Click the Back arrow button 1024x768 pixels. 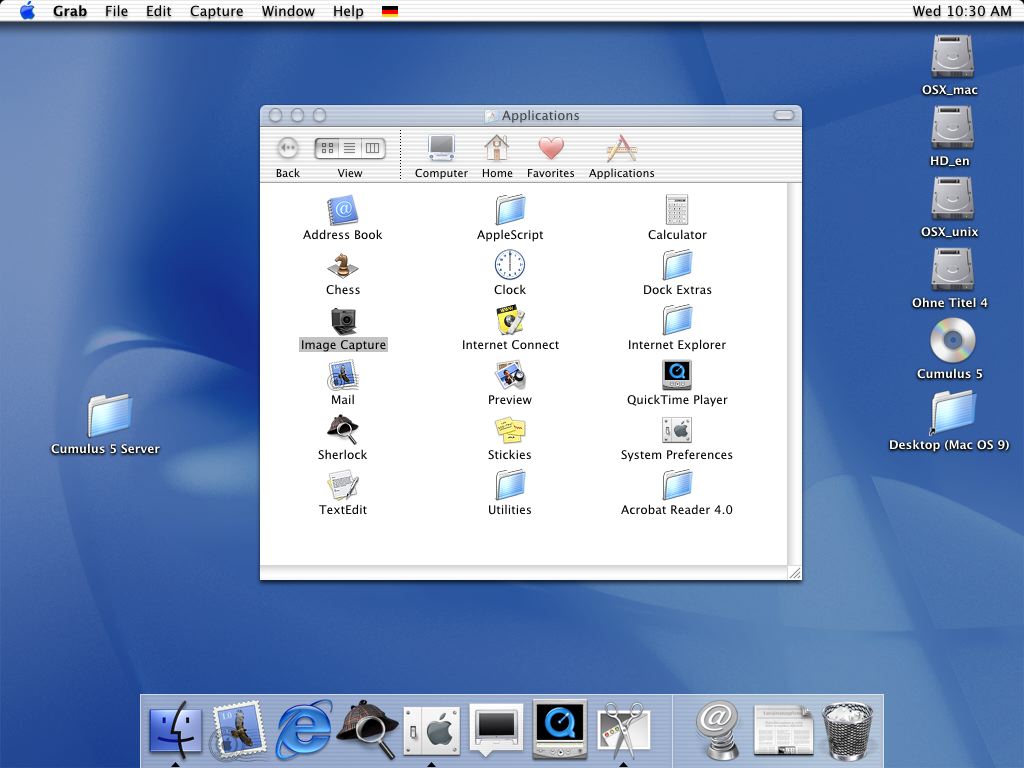coord(287,148)
